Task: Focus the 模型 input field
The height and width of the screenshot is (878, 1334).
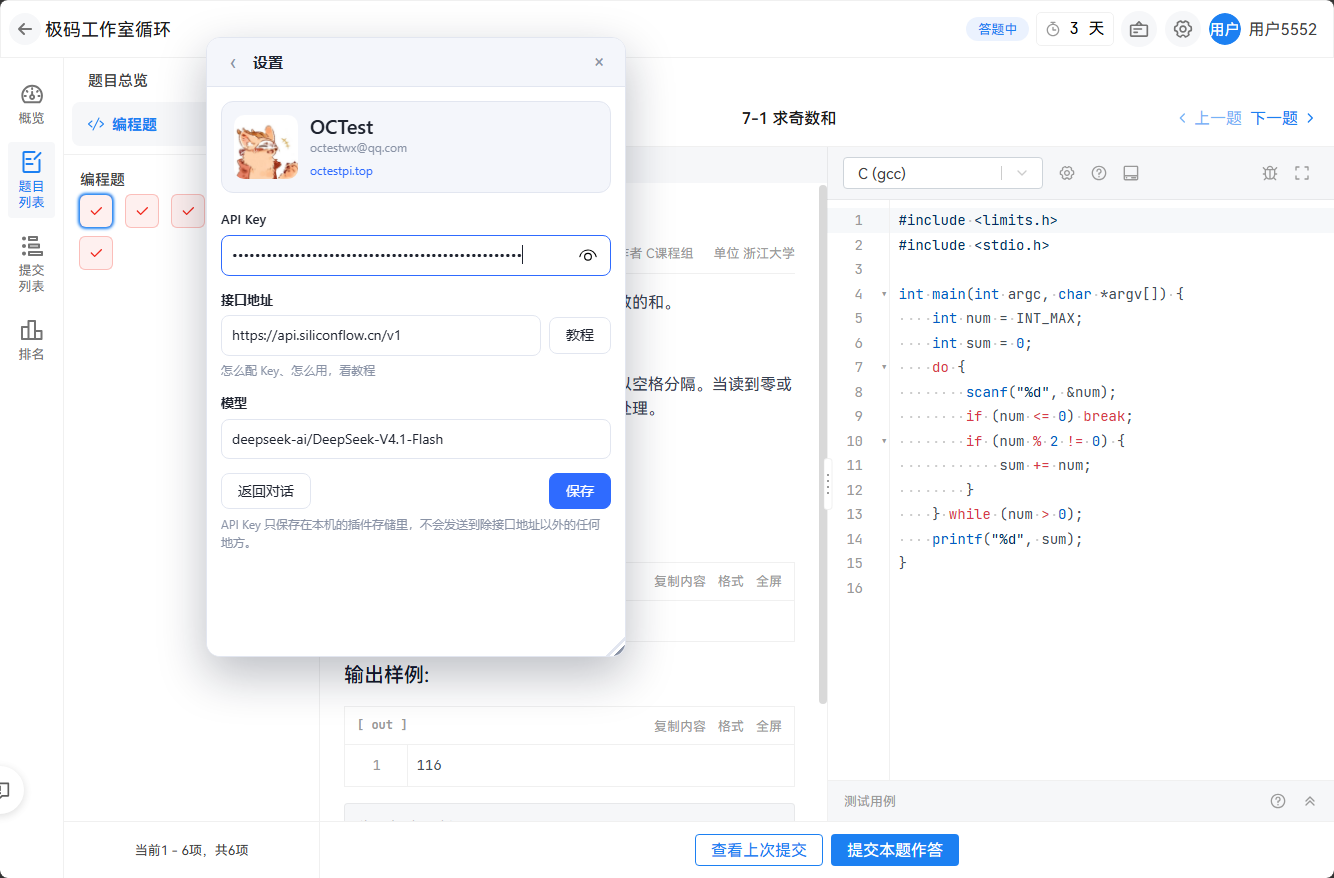Action: (416, 439)
